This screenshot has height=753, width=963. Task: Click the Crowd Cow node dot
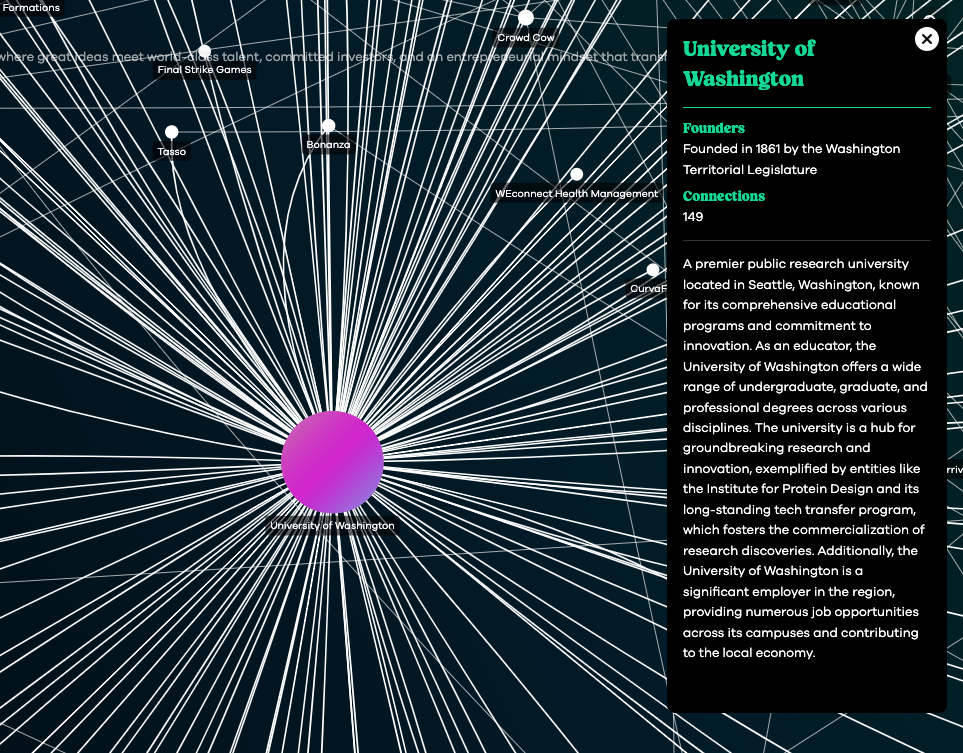(526, 18)
